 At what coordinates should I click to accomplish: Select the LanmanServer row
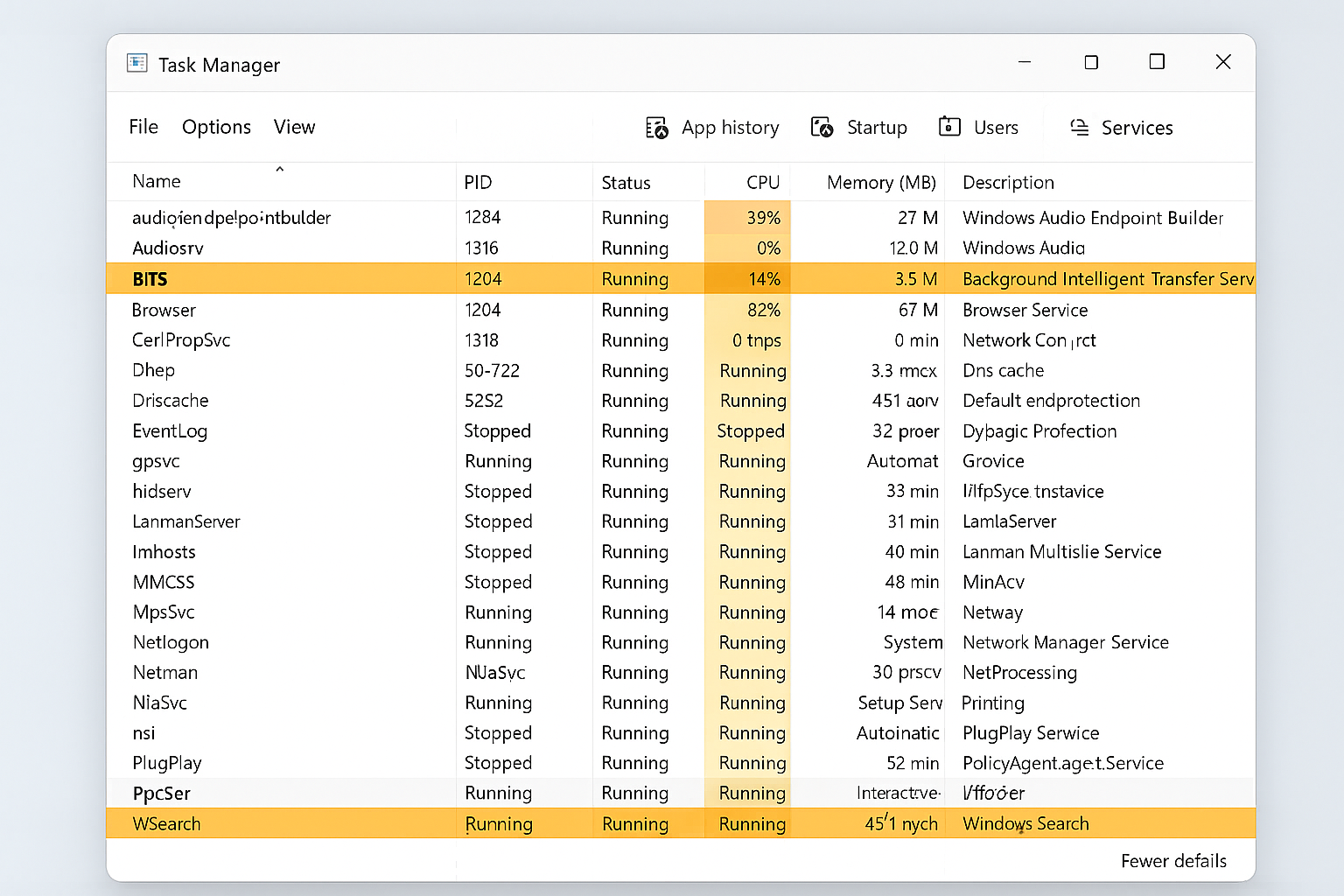(x=681, y=521)
